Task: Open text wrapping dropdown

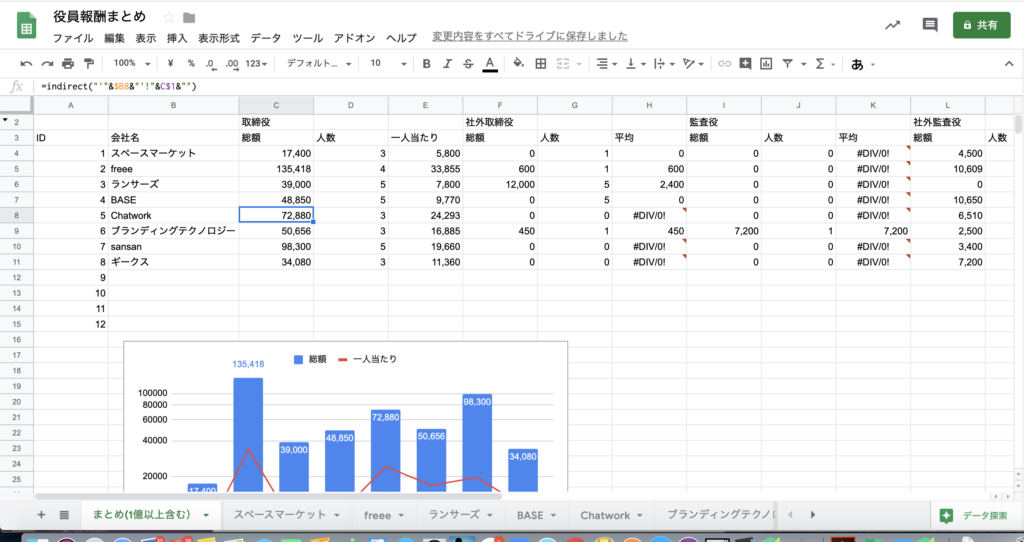Action: [x=664, y=64]
